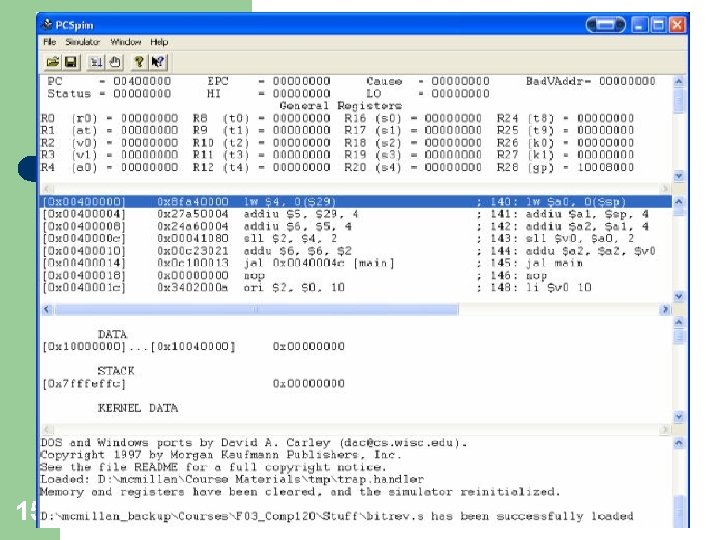This screenshot has height=540, width=720.
Task: Click data range [0x10000000]...[0x10040000] row
Action: click(x=193, y=346)
